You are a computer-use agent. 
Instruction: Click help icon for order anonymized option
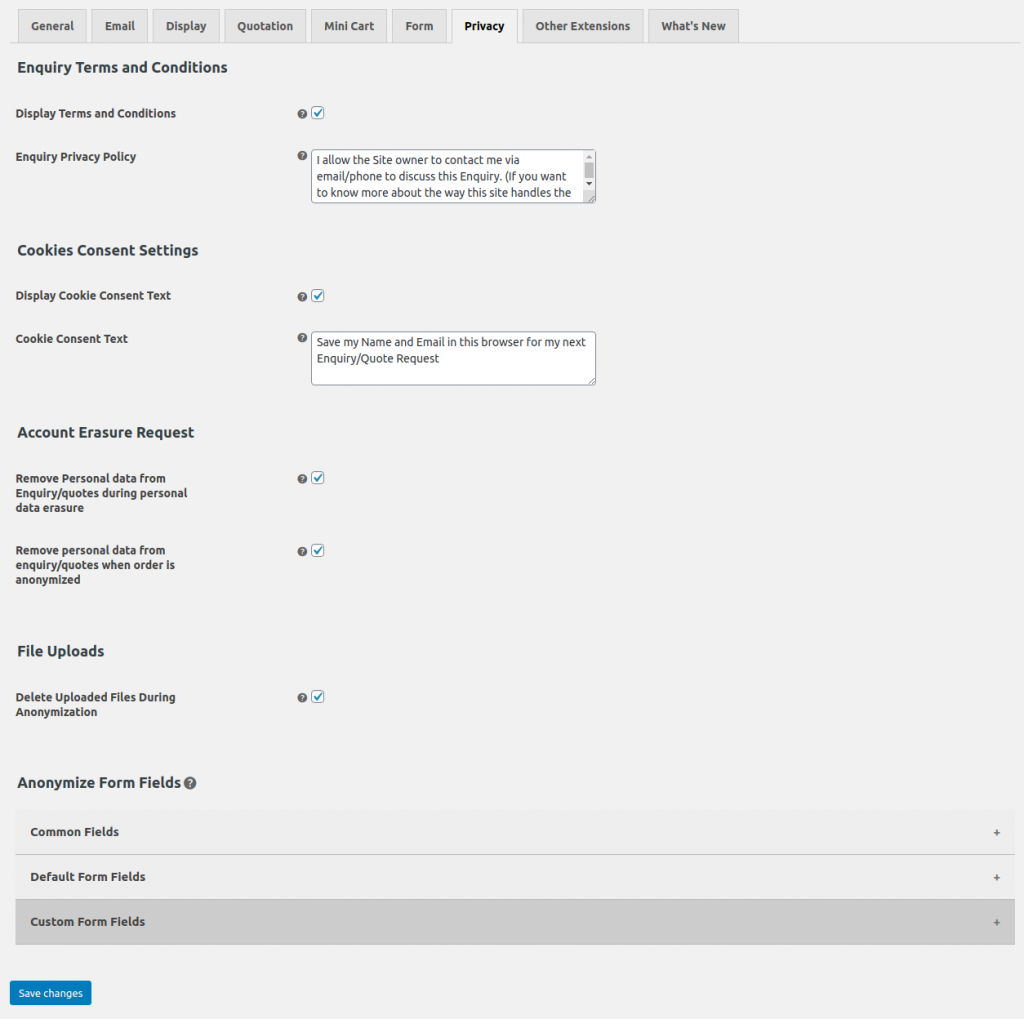pyautogui.click(x=302, y=551)
